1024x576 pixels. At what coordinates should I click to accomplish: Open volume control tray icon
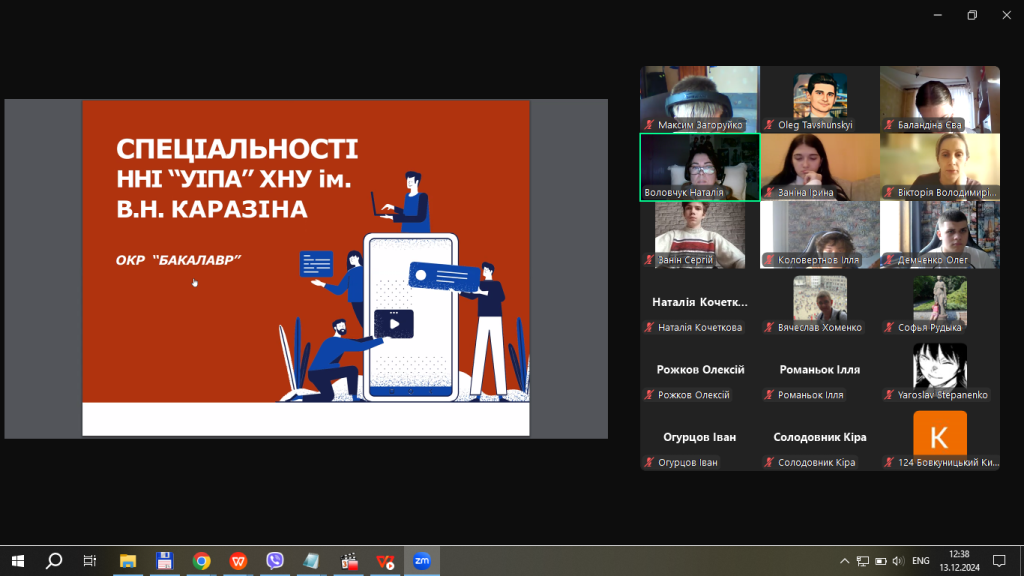pos(898,561)
